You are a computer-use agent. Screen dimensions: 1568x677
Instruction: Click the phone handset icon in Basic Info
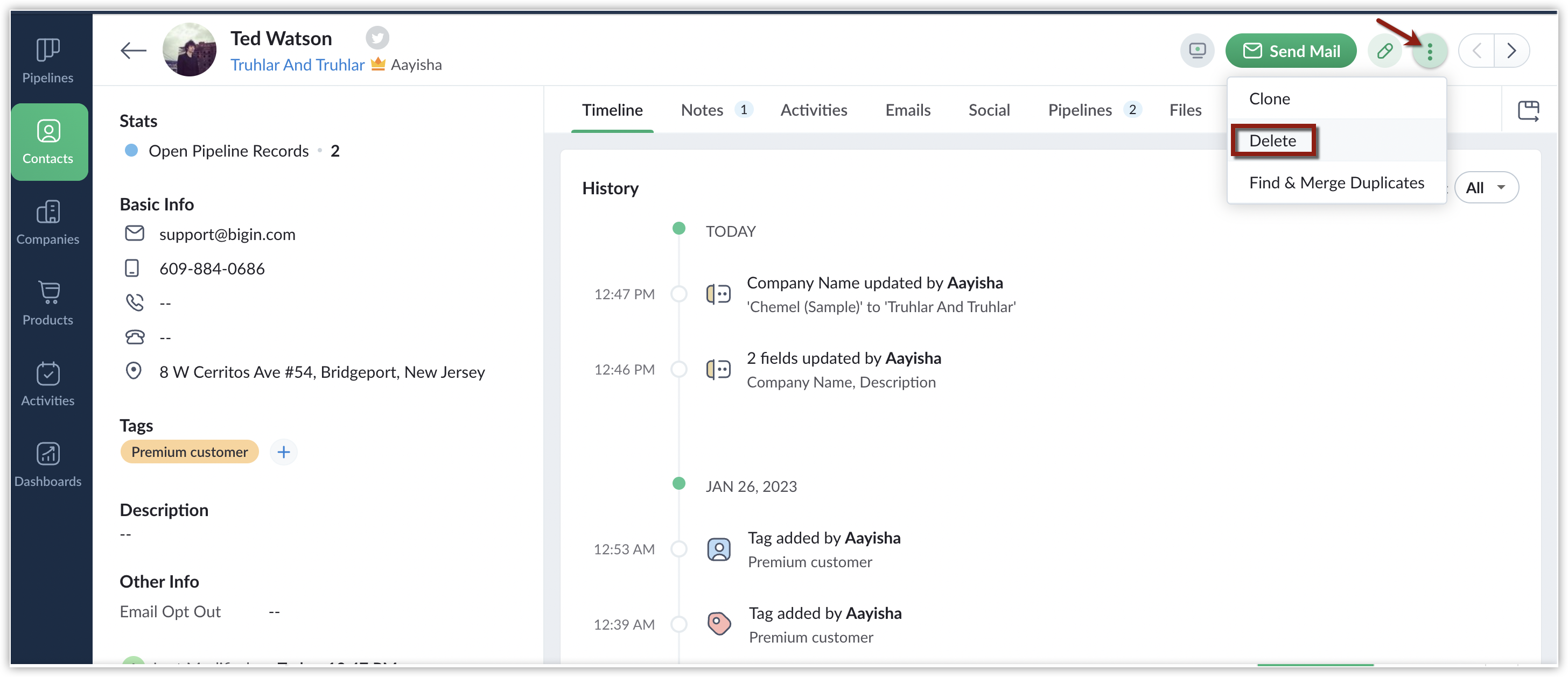coord(134,302)
